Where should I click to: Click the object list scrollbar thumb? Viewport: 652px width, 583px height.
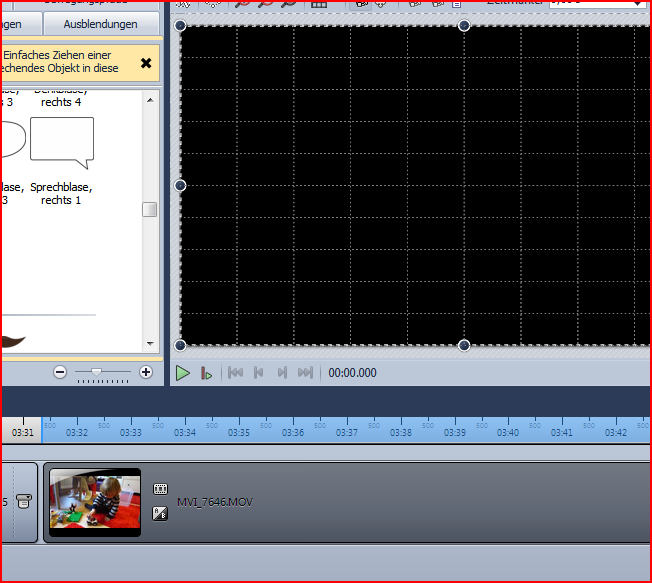149,209
